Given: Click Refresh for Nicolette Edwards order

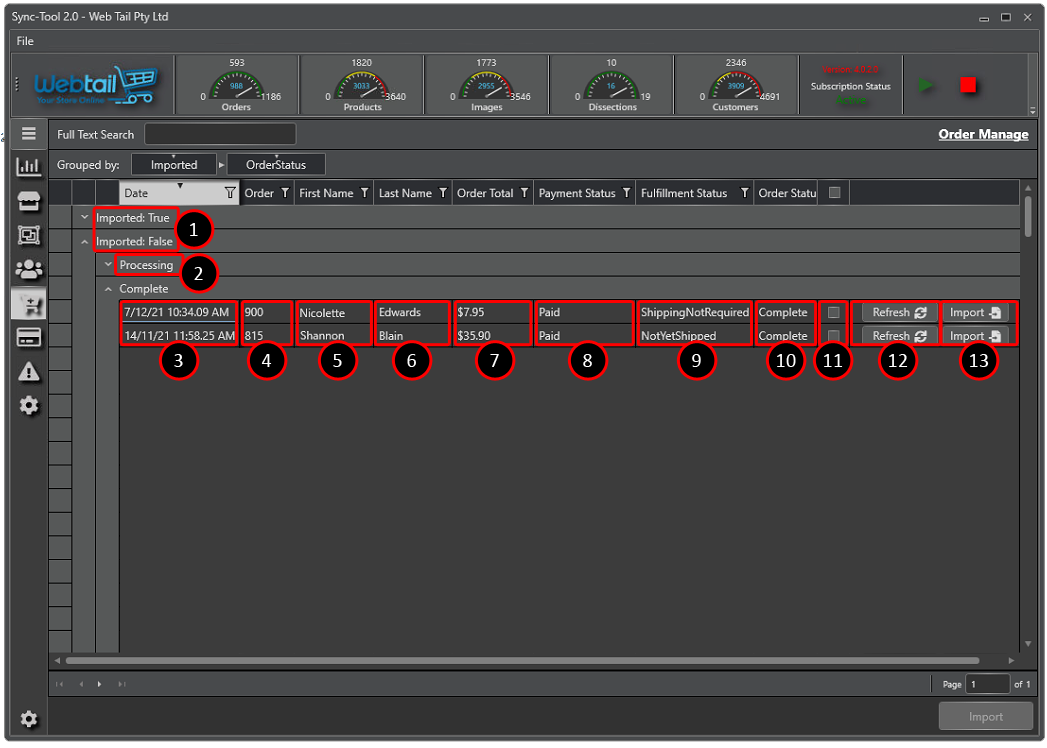Looking at the screenshot, I should point(899,313).
